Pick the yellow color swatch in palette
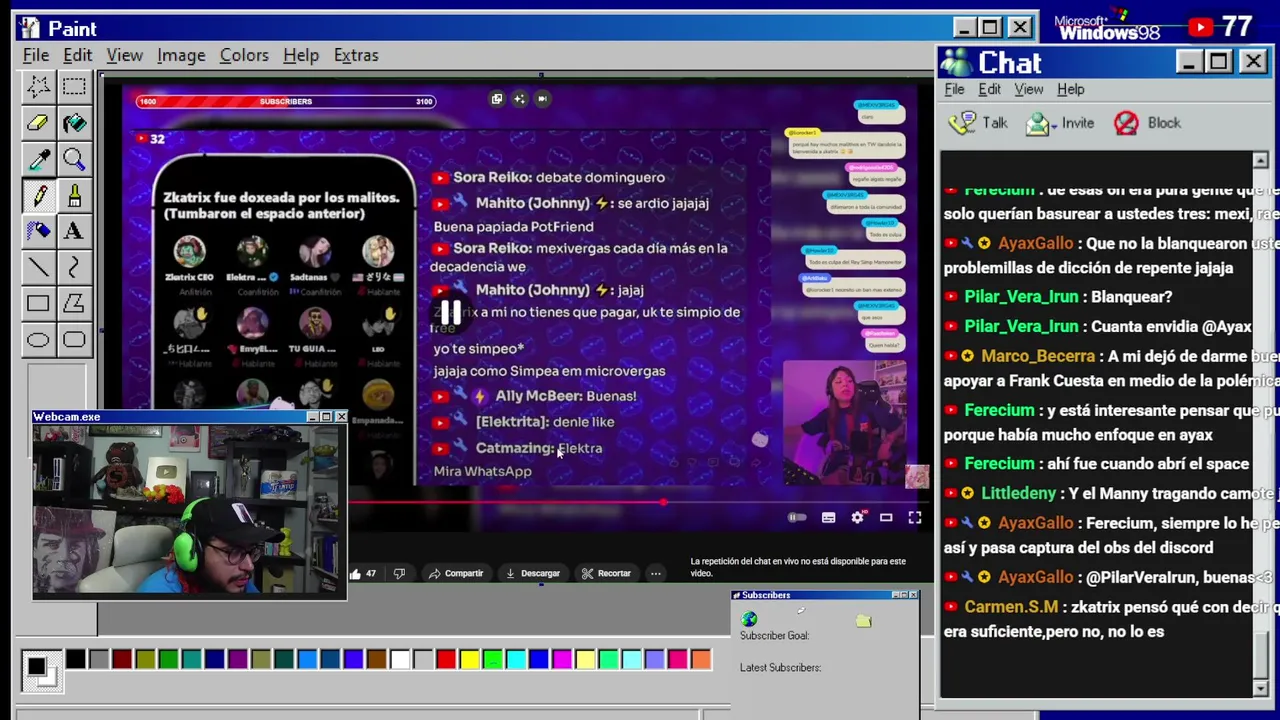 [x=469, y=659]
